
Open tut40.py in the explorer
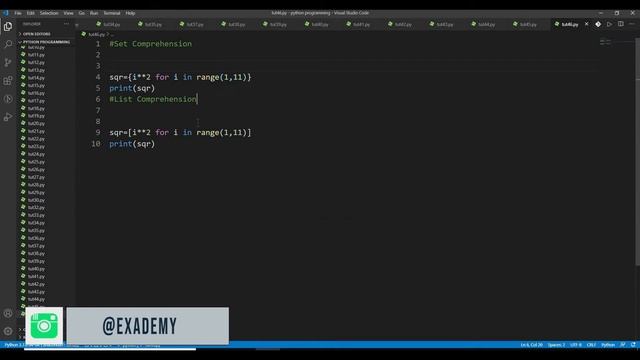click(36, 269)
